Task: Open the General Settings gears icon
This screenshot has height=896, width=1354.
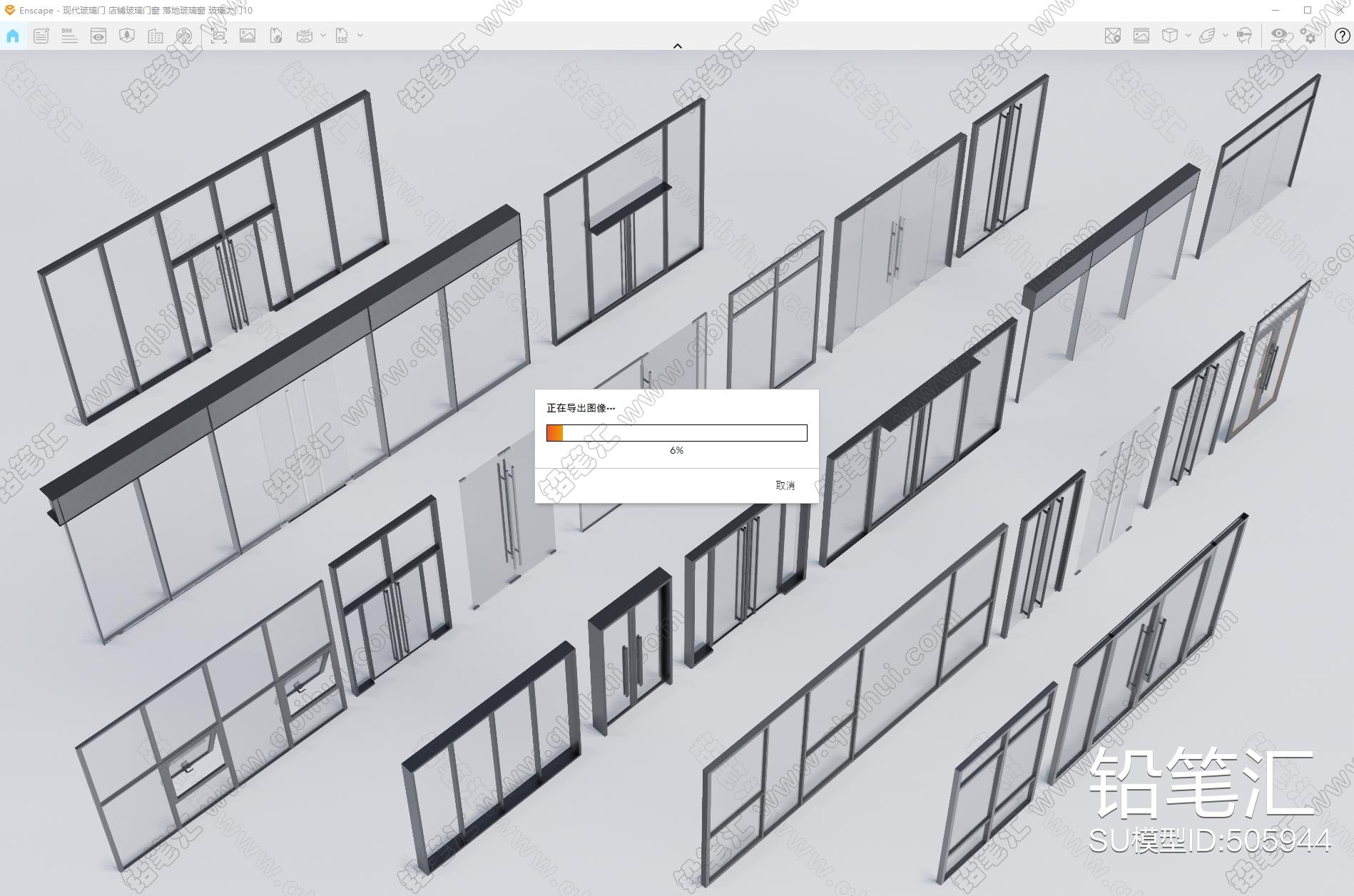Action: (1308, 36)
